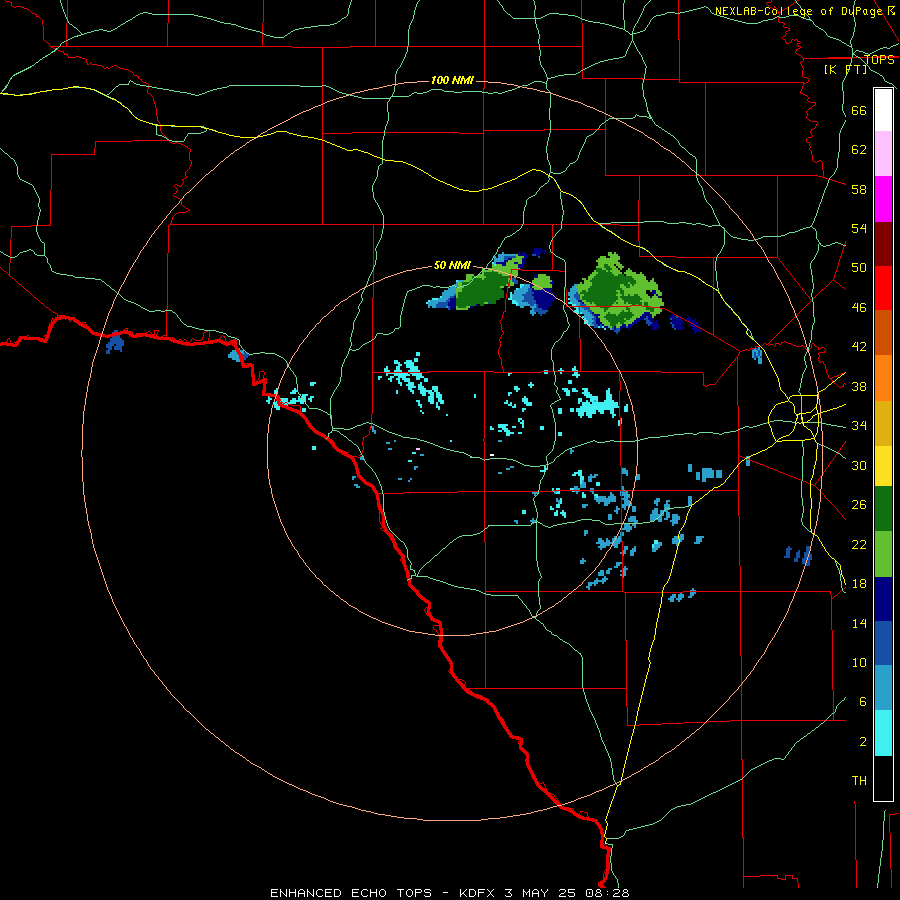Click the TH label beside the legend
Viewport: 900px width, 900px height.
pyautogui.click(x=859, y=781)
